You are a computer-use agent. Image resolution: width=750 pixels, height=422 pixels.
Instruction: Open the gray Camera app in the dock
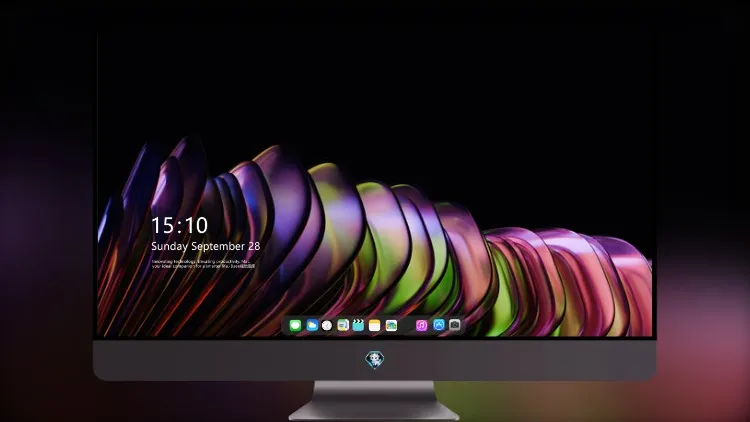[x=455, y=325]
